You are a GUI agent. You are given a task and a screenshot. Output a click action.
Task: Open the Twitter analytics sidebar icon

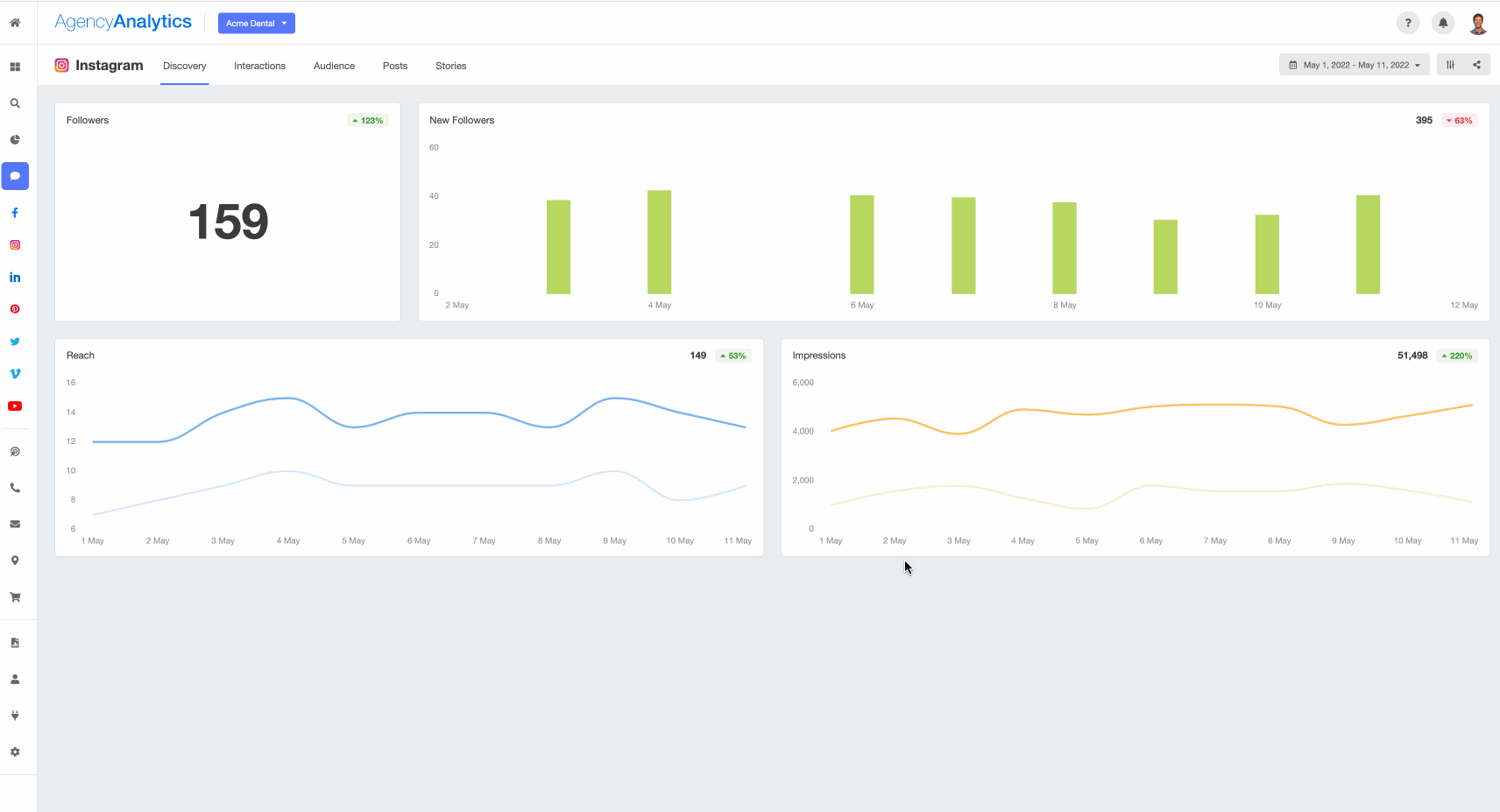coord(15,341)
